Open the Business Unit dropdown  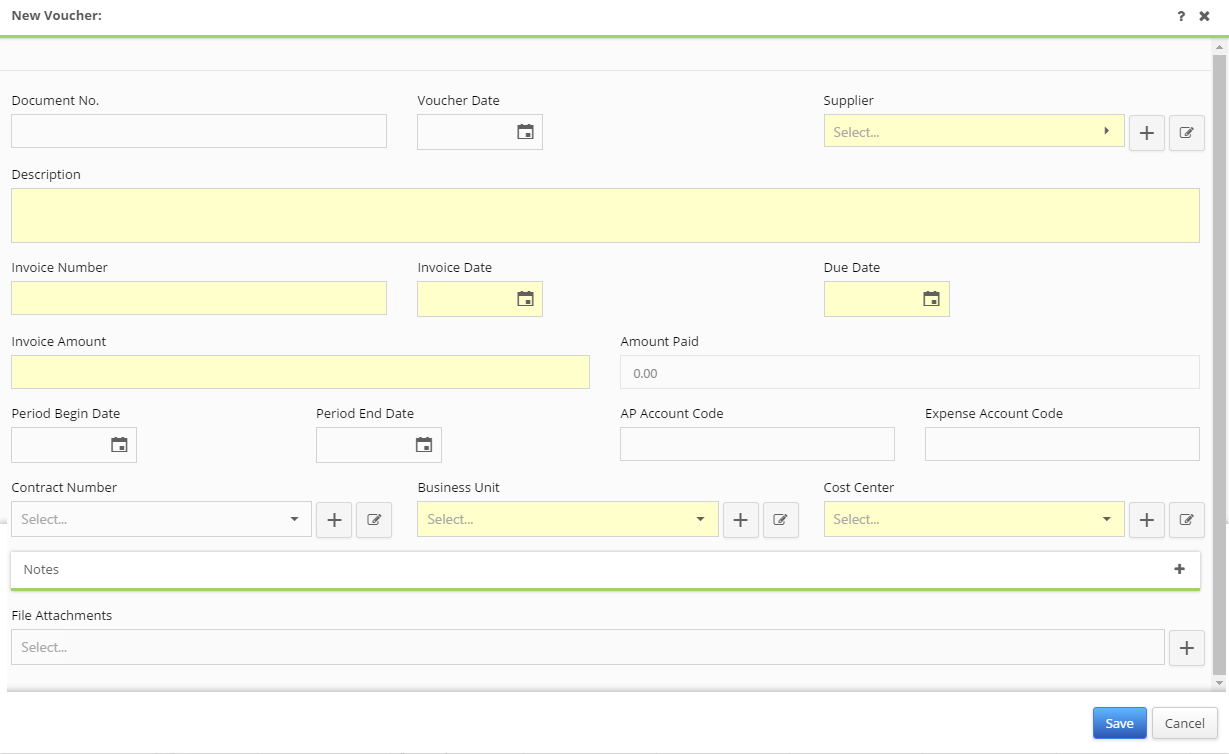click(700, 520)
